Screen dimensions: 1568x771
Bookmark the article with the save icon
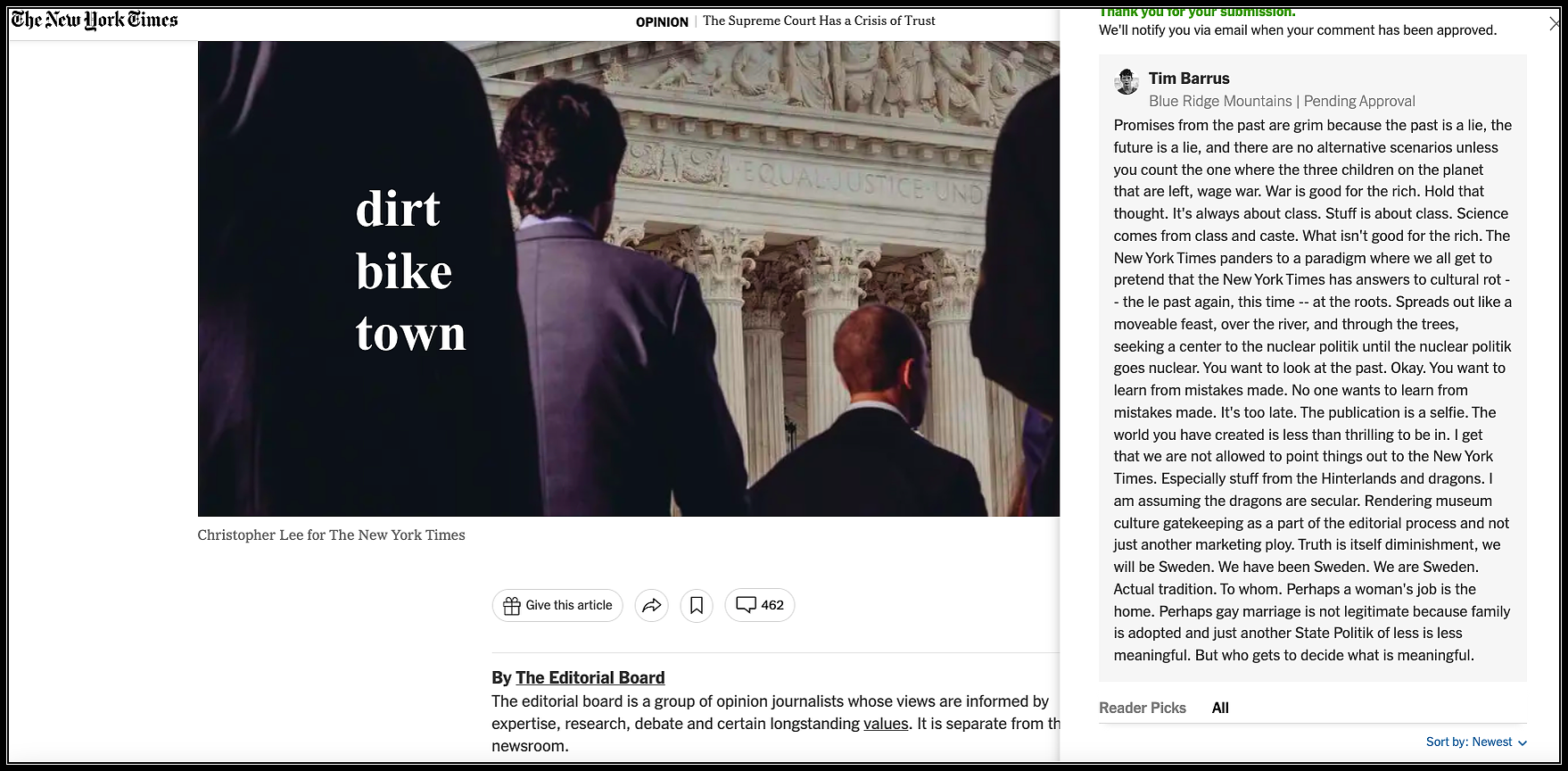[x=697, y=606]
